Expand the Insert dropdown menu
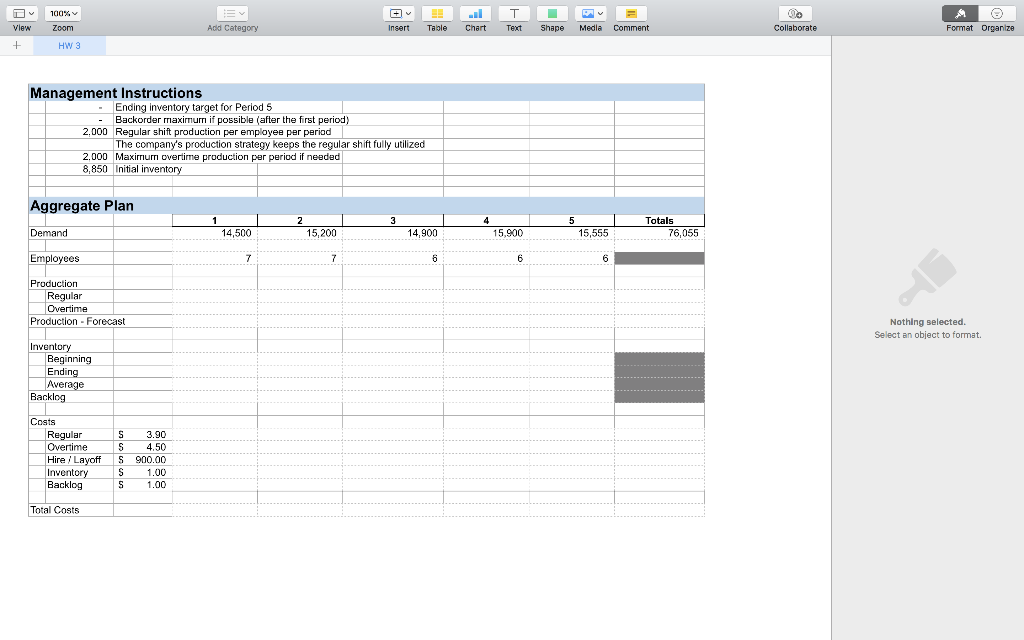Screen dimensions: 1024x640 click(399, 13)
